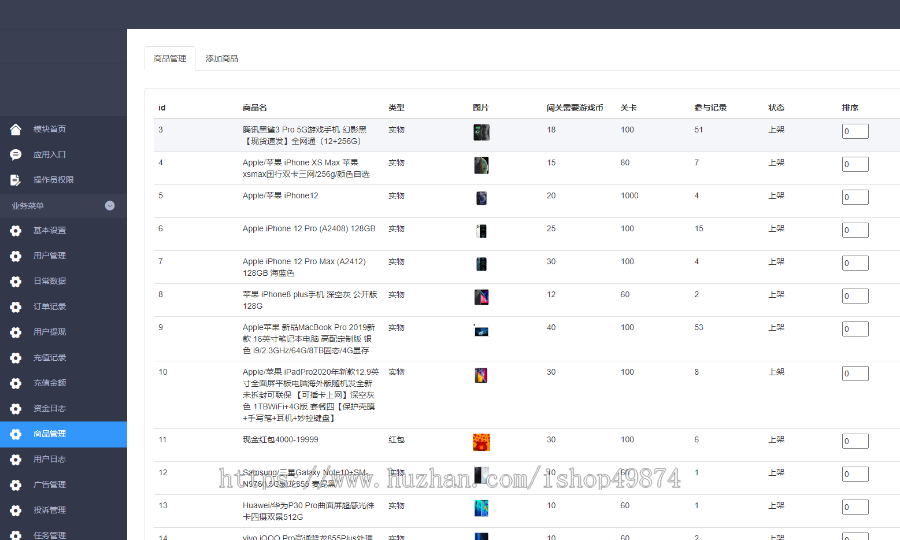Click the 商品名 column header
This screenshot has height=540, width=900.
[254, 107]
